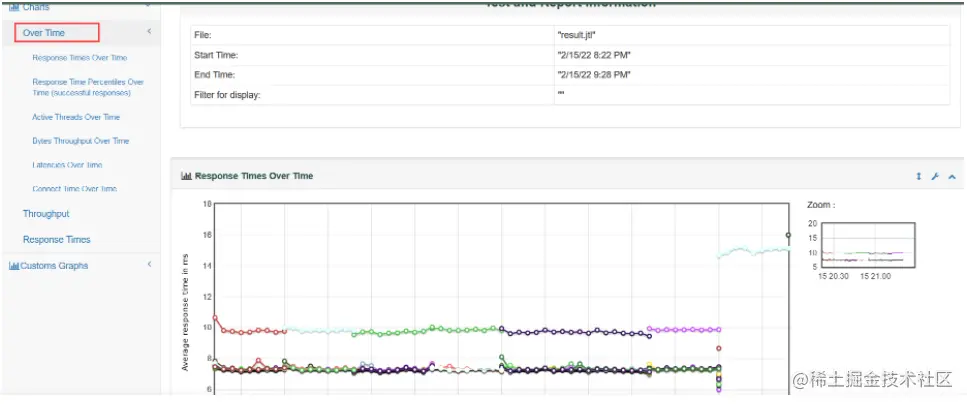Screen dimensions: 967x404
Task: Open Response Time Percentiles Over Time link
Action: click(x=88, y=87)
